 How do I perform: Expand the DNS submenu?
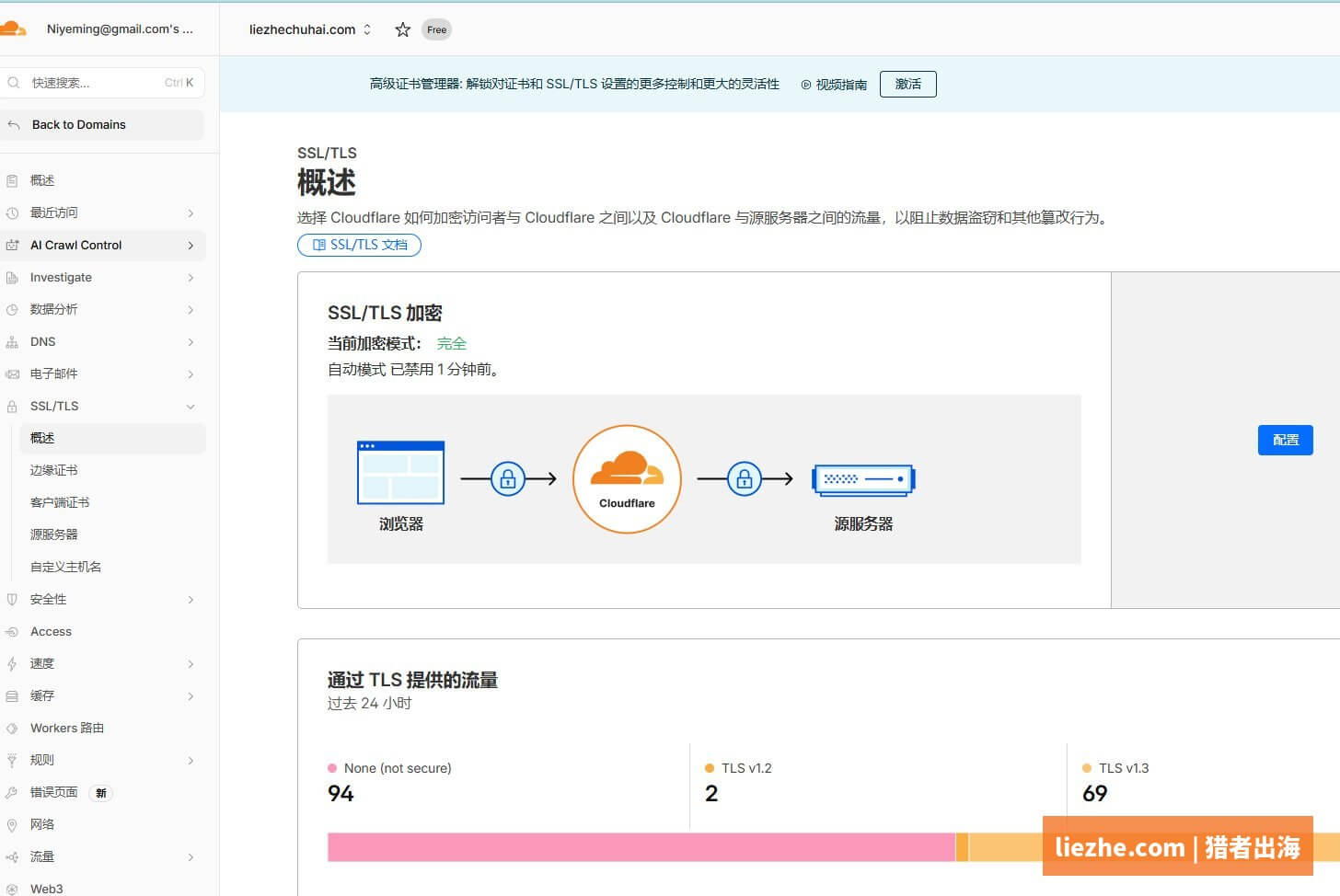click(x=191, y=341)
